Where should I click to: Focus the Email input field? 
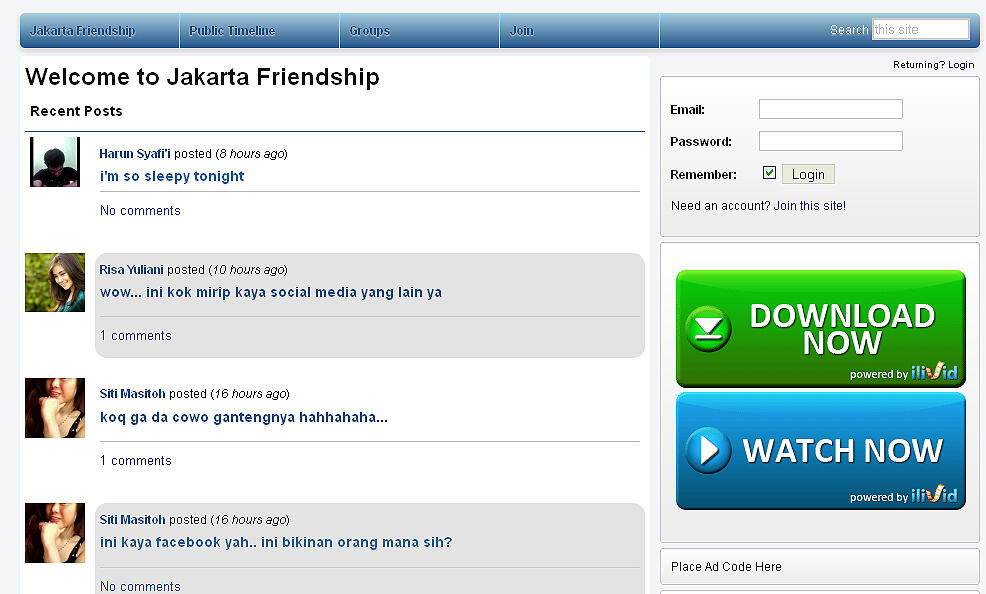830,109
